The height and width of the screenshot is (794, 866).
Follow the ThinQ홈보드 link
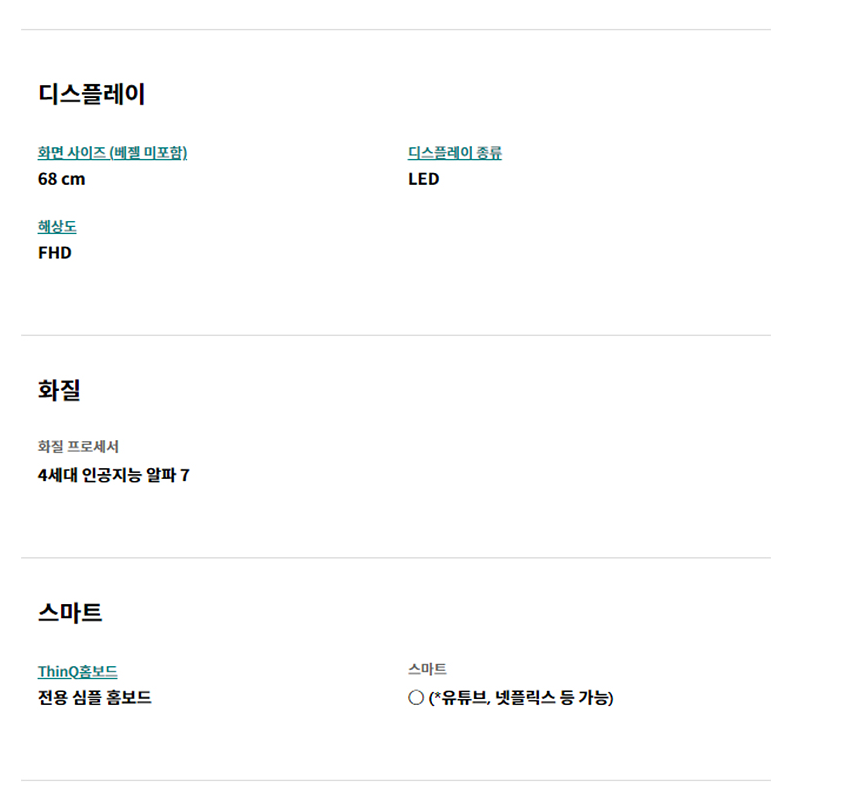(77, 671)
